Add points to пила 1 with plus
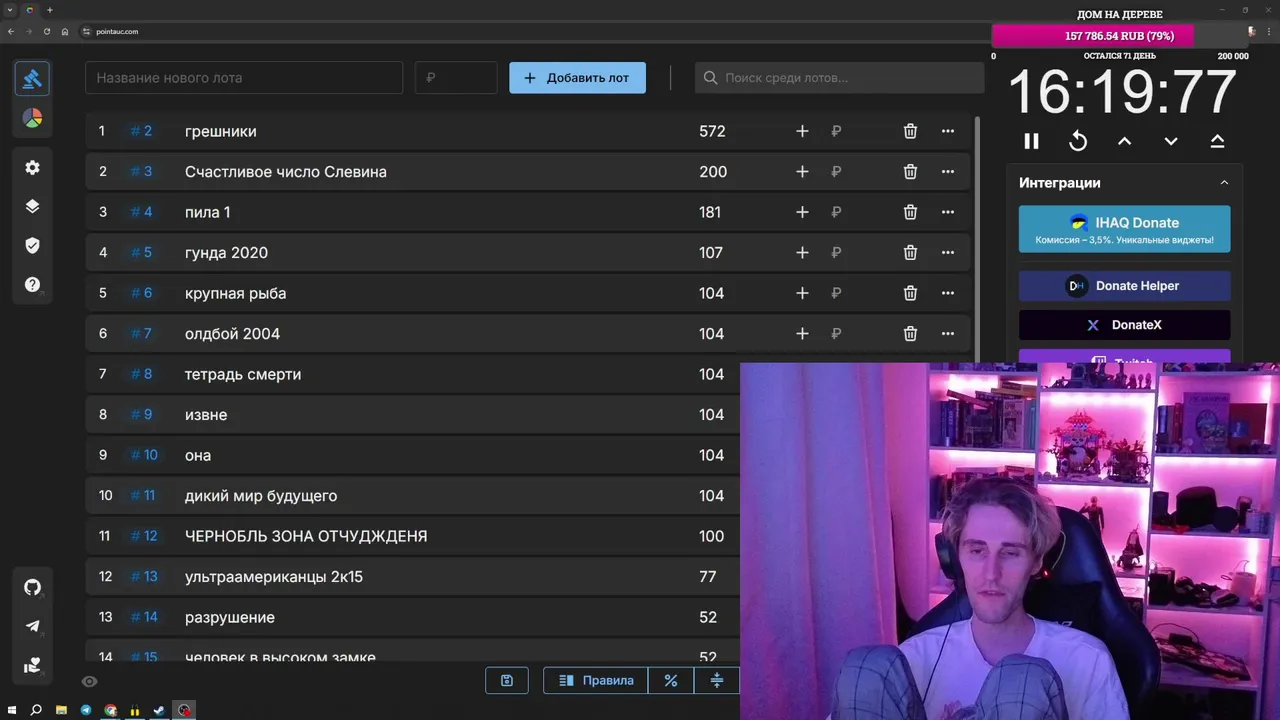The height and width of the screenshot is (720, 1280). (802, 212)
